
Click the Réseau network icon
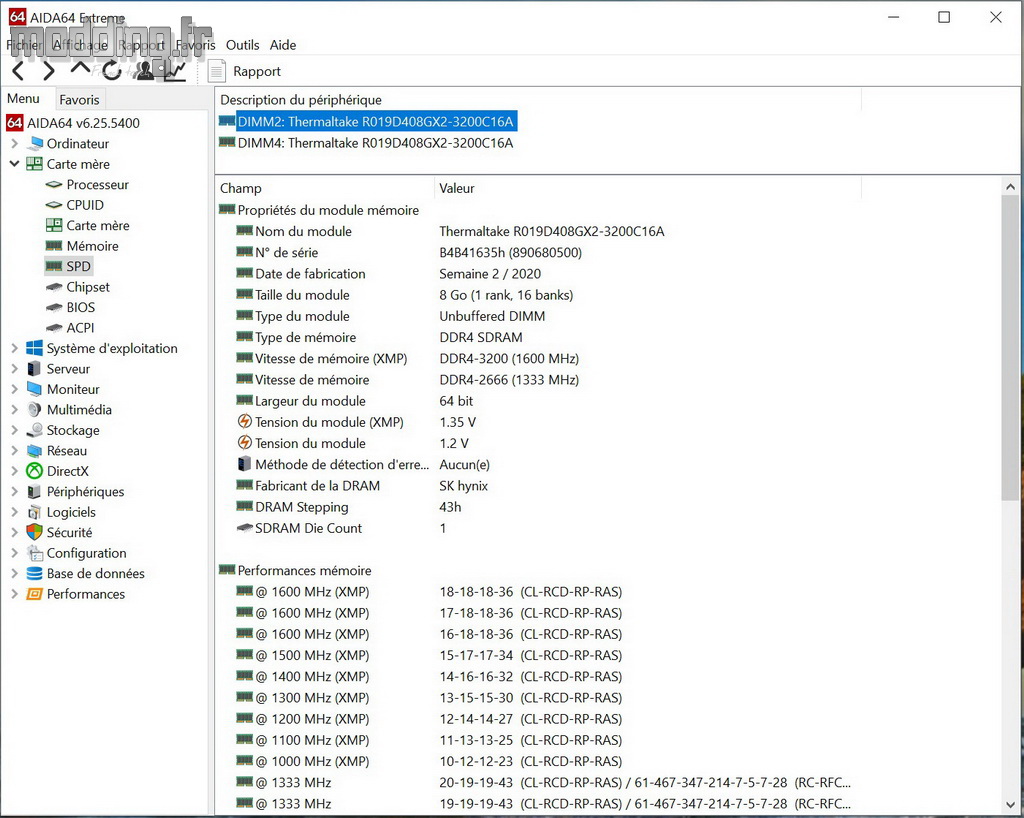point(34,450)
